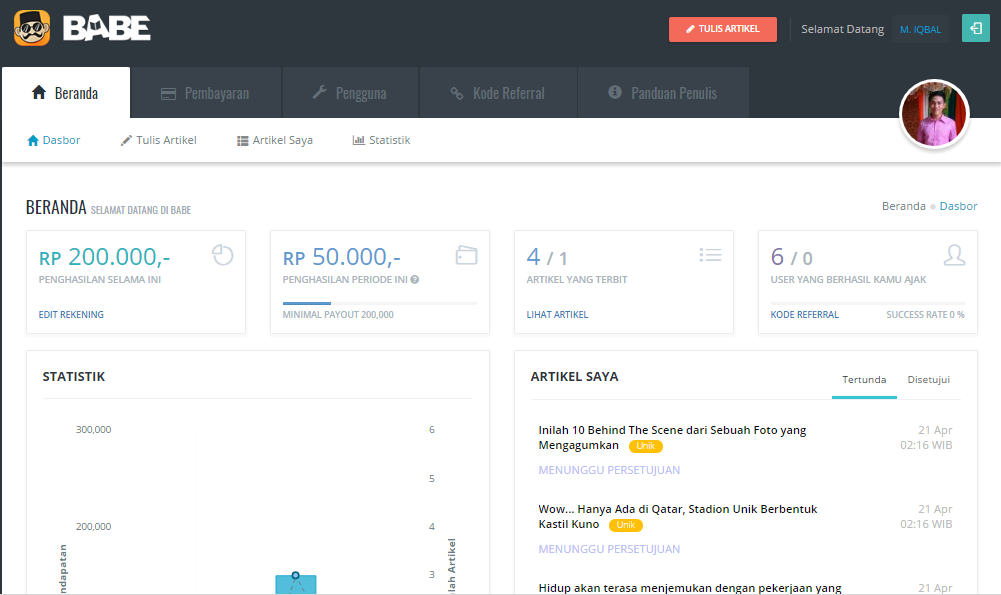Click the profile photo thumbnail
The width and height of the screenshot is (1001, 595).
(x=934, y=114)
